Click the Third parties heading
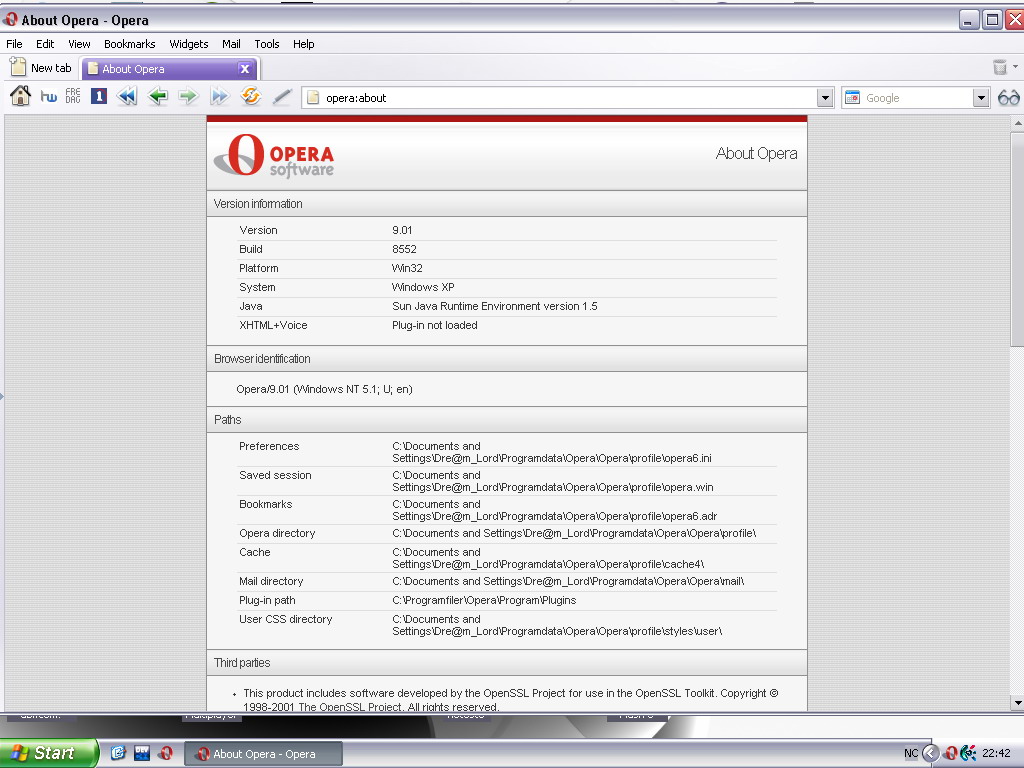1024x768 pixels. click(242, 662)
